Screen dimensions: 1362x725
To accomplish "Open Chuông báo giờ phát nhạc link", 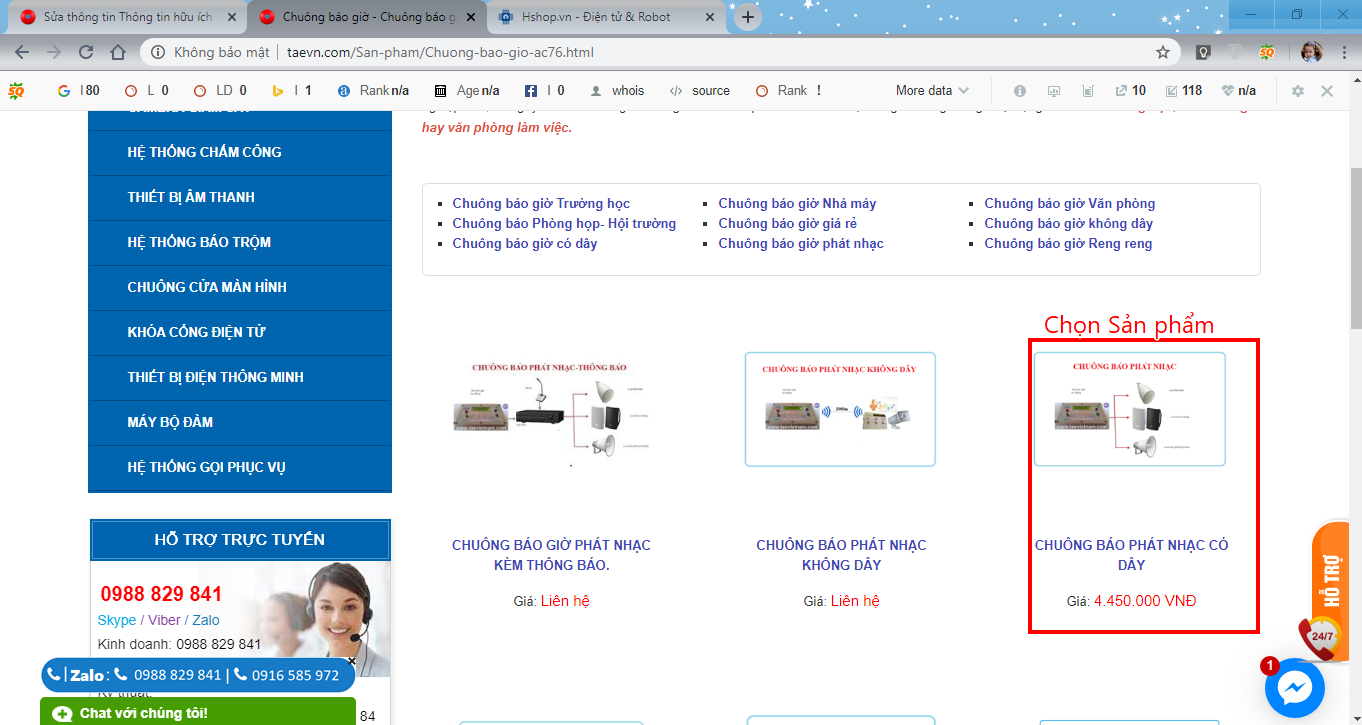I will [801, 243].
